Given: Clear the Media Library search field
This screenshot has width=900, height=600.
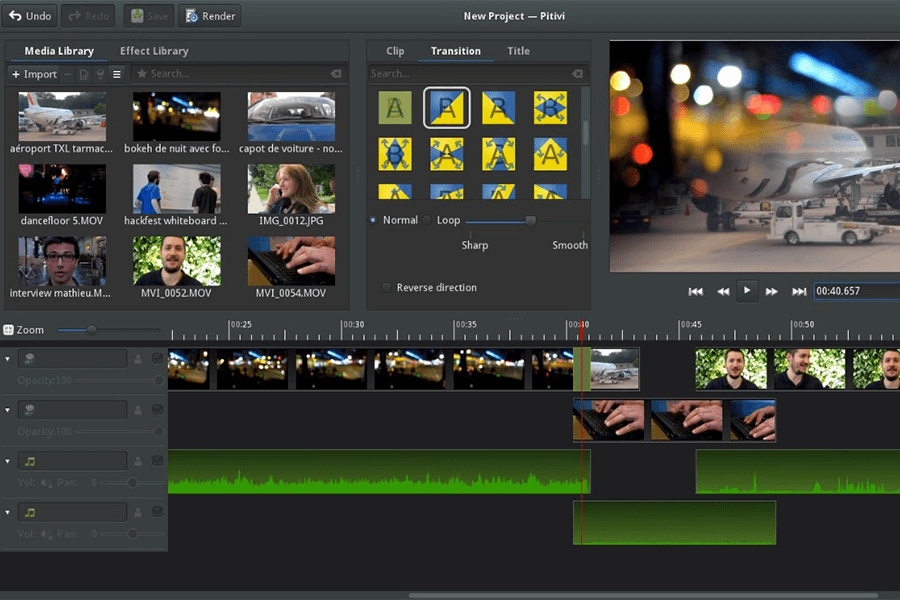Looking at the screenshot, I should [x=337, y=74].
